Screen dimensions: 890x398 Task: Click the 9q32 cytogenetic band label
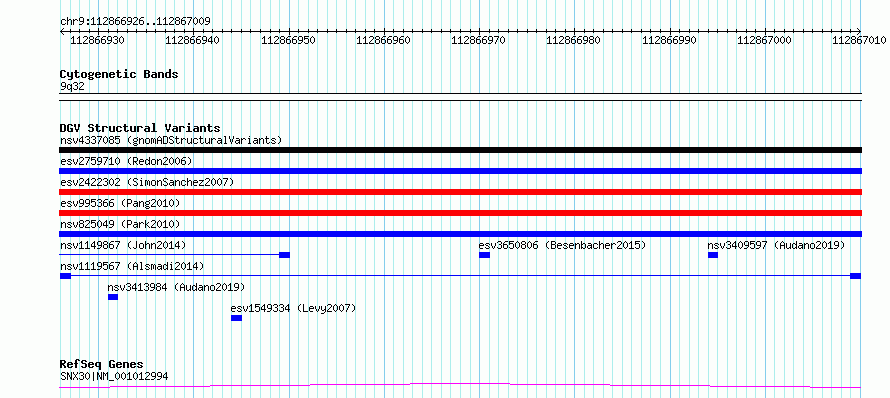72,86
